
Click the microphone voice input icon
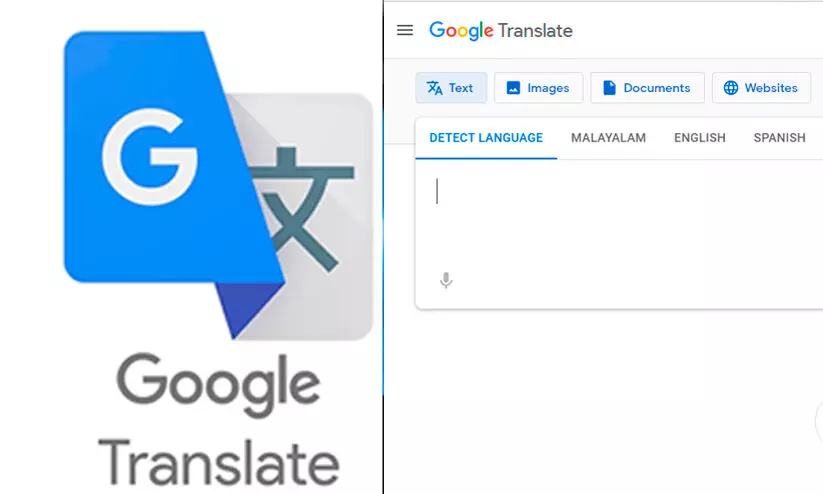446,280
